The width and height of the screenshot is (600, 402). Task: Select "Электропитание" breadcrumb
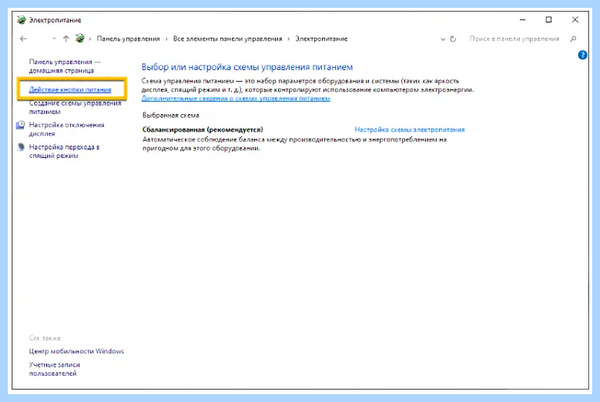click(x=321, y=39)
